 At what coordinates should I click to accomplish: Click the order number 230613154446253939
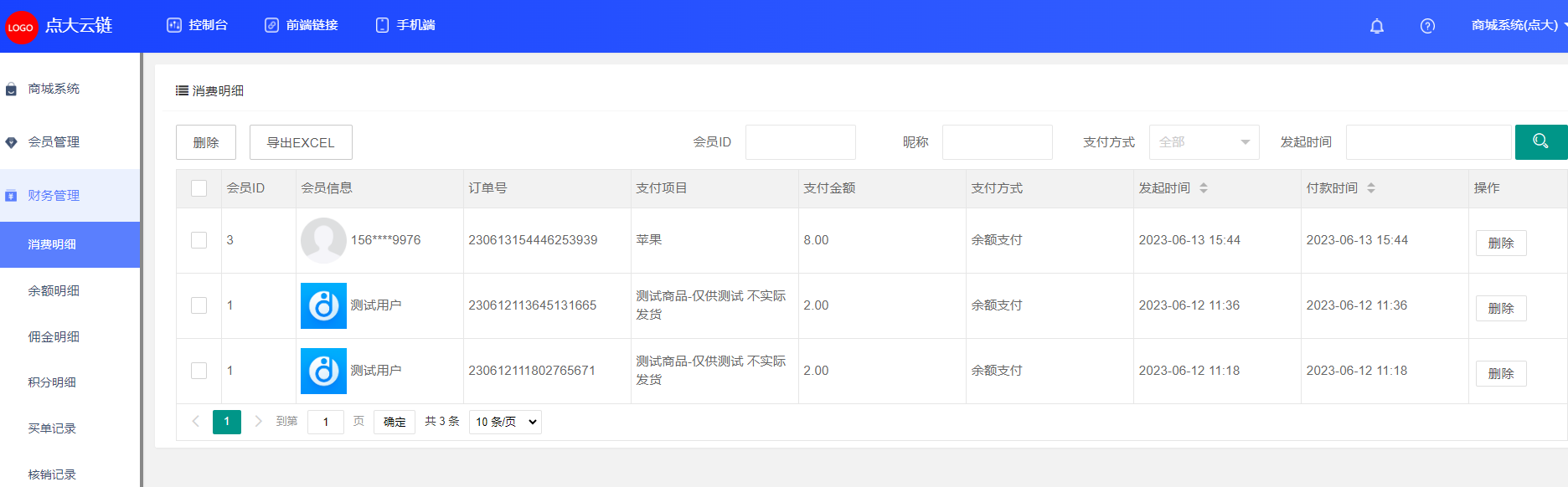coord(533,240)
